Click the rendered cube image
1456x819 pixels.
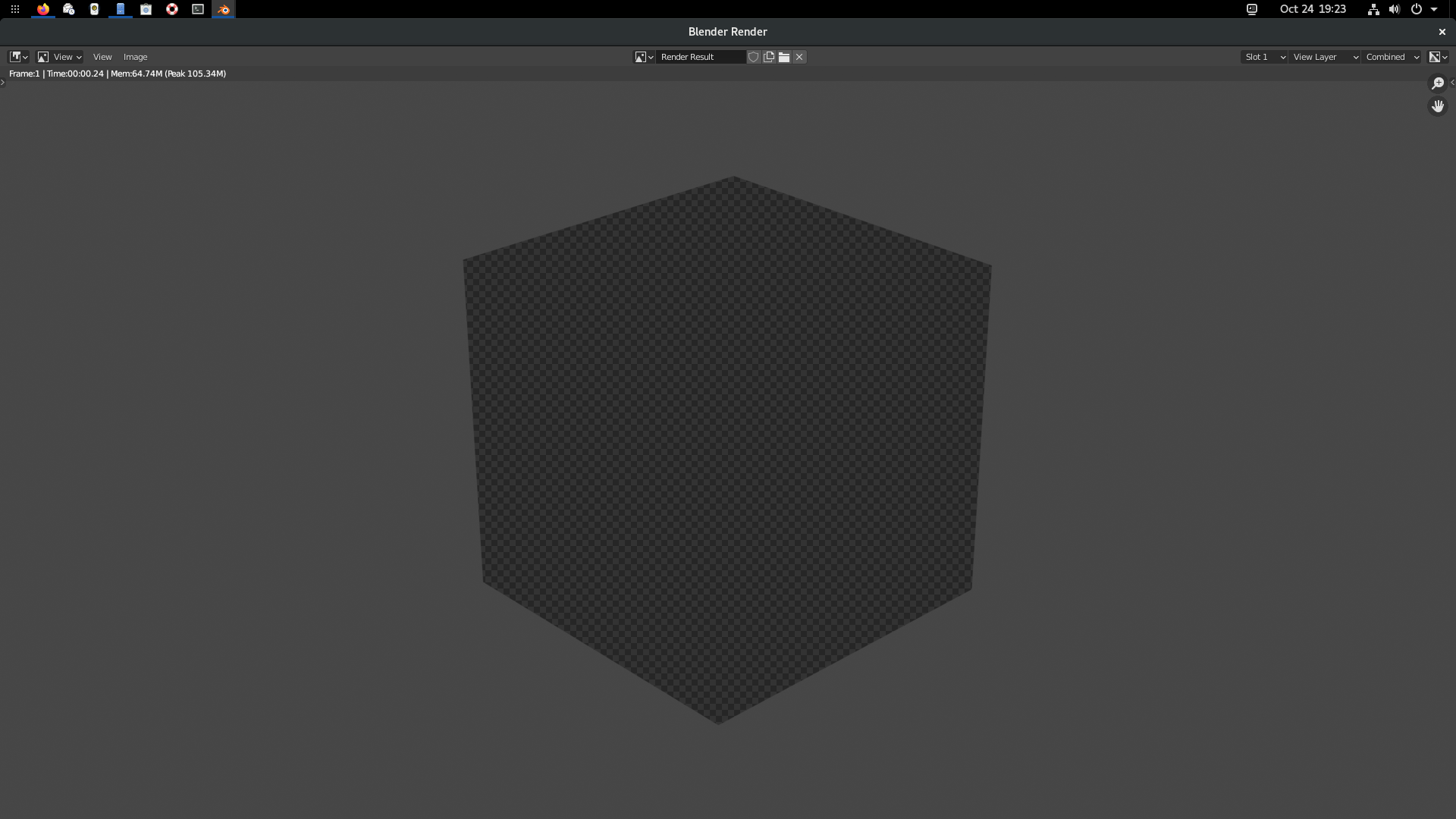pyautogui.click(x=727, y=450)
